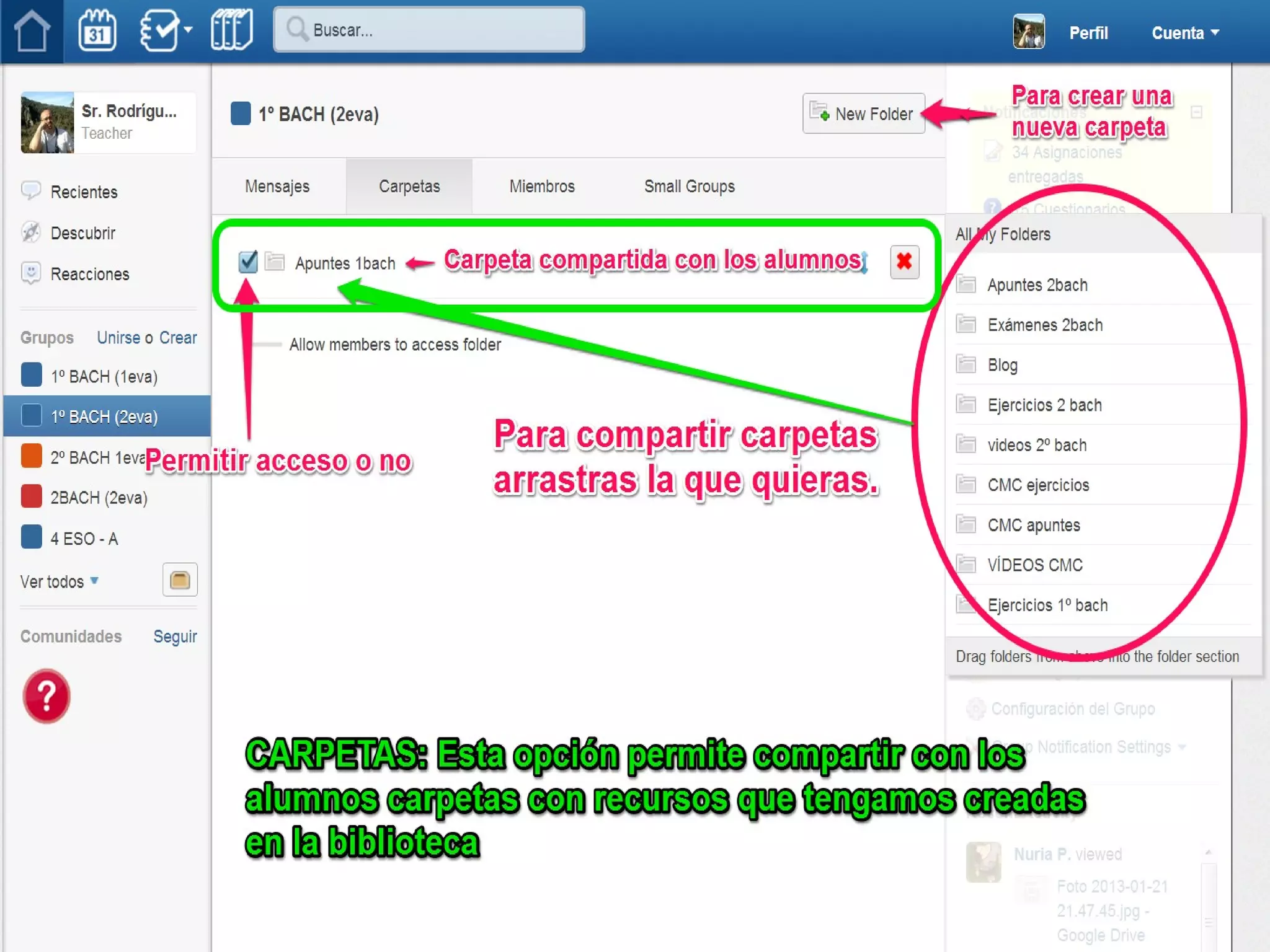
Task: Click the home icon in top bar
Action: click(32, 30)
